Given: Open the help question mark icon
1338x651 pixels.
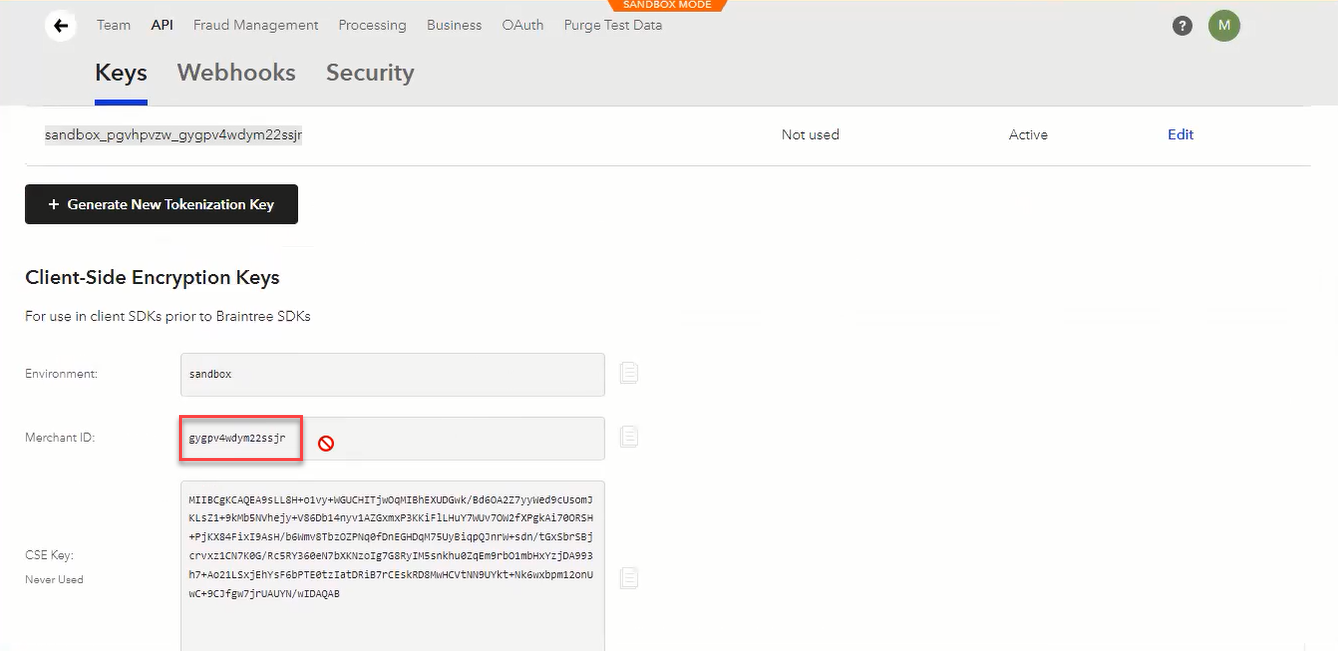Looking at the screenshot, I should click(x=1182, y=26).
